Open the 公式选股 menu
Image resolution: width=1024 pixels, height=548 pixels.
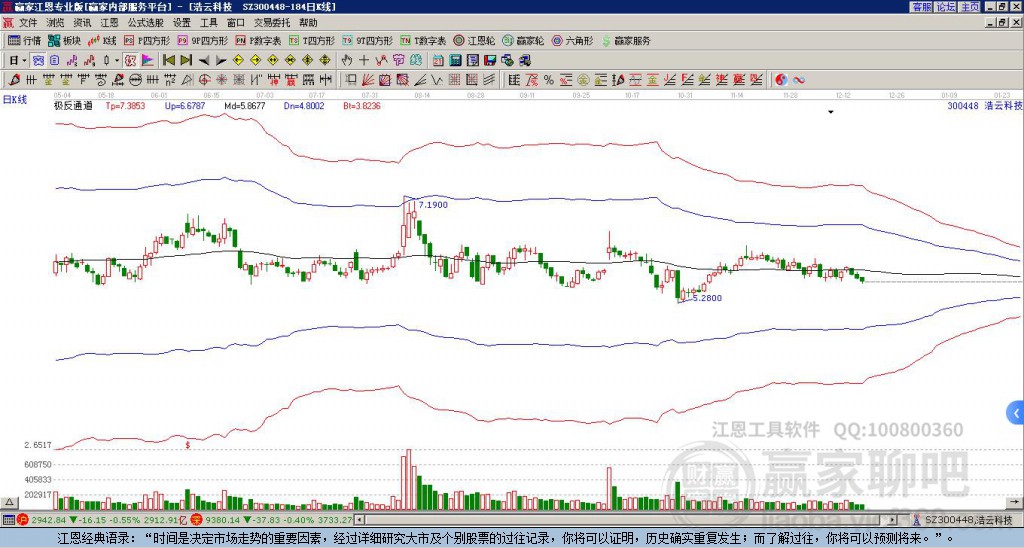146,23
